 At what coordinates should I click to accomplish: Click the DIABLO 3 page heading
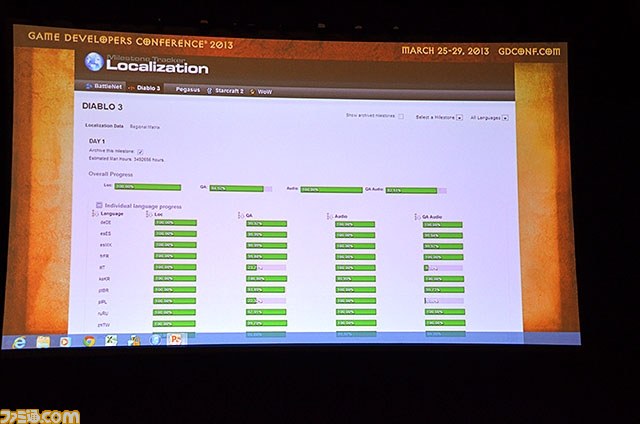pos(102,107)
